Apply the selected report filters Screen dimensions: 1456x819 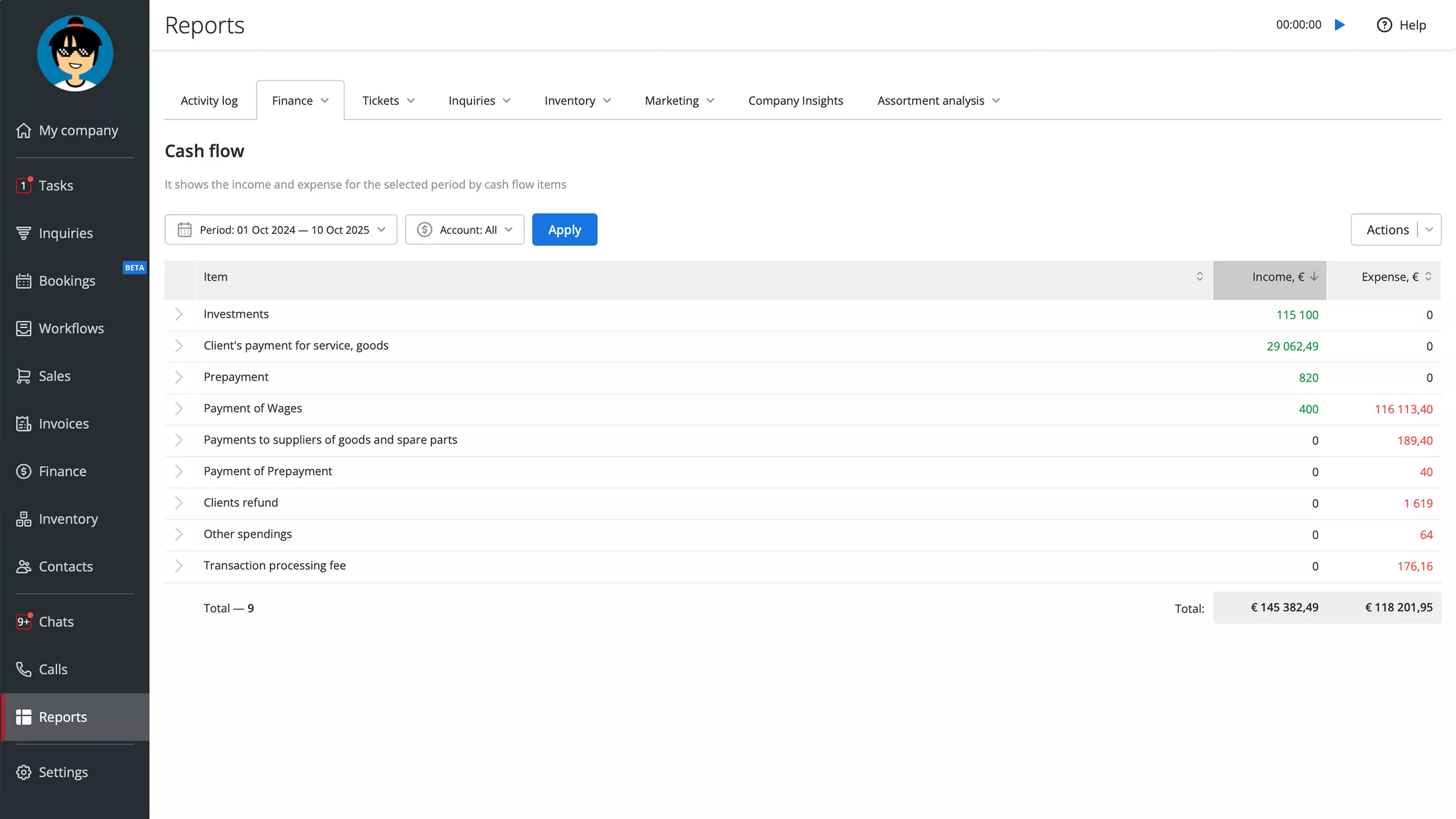tap(564, 229)
